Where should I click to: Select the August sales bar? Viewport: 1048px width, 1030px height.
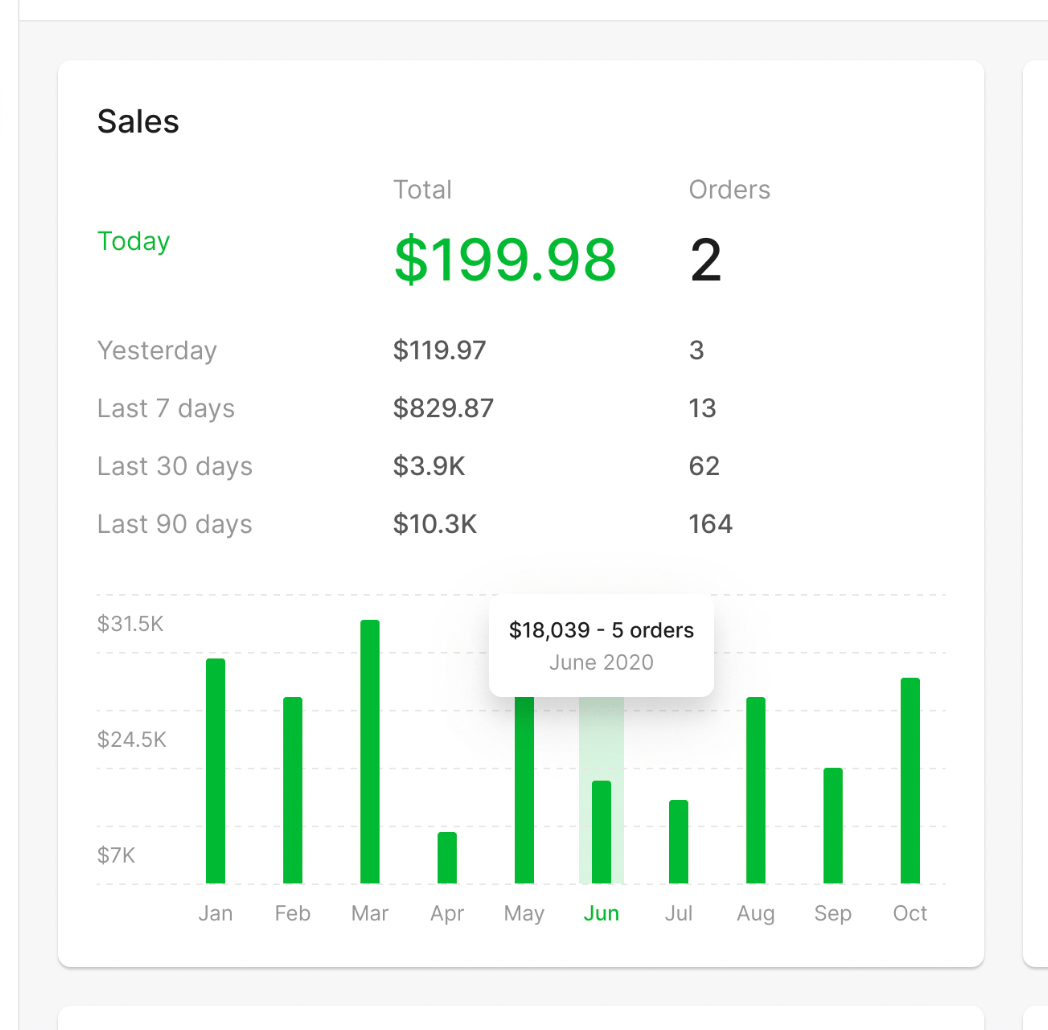click(756, 790)
